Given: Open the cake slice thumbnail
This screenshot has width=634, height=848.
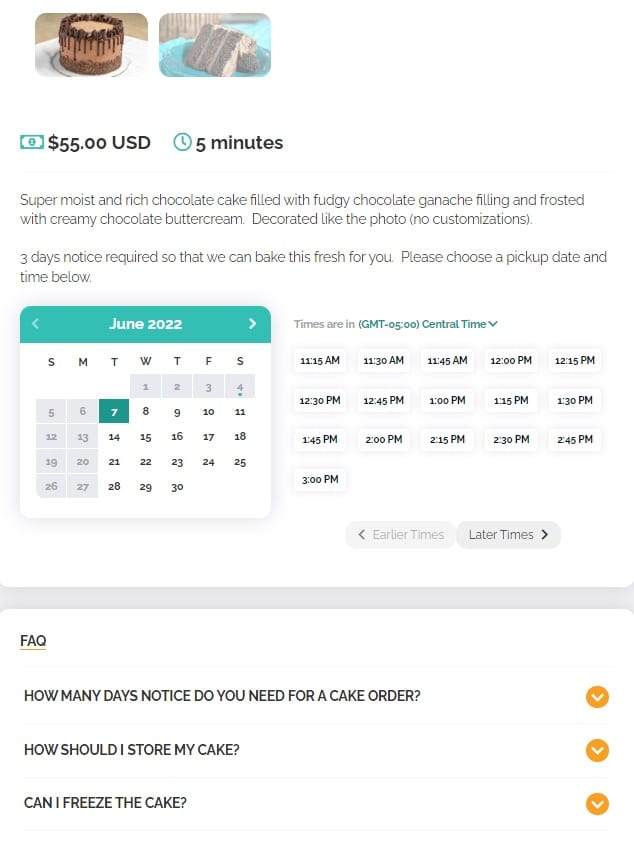Looking at the screenshot, I should tap(215, 45).
